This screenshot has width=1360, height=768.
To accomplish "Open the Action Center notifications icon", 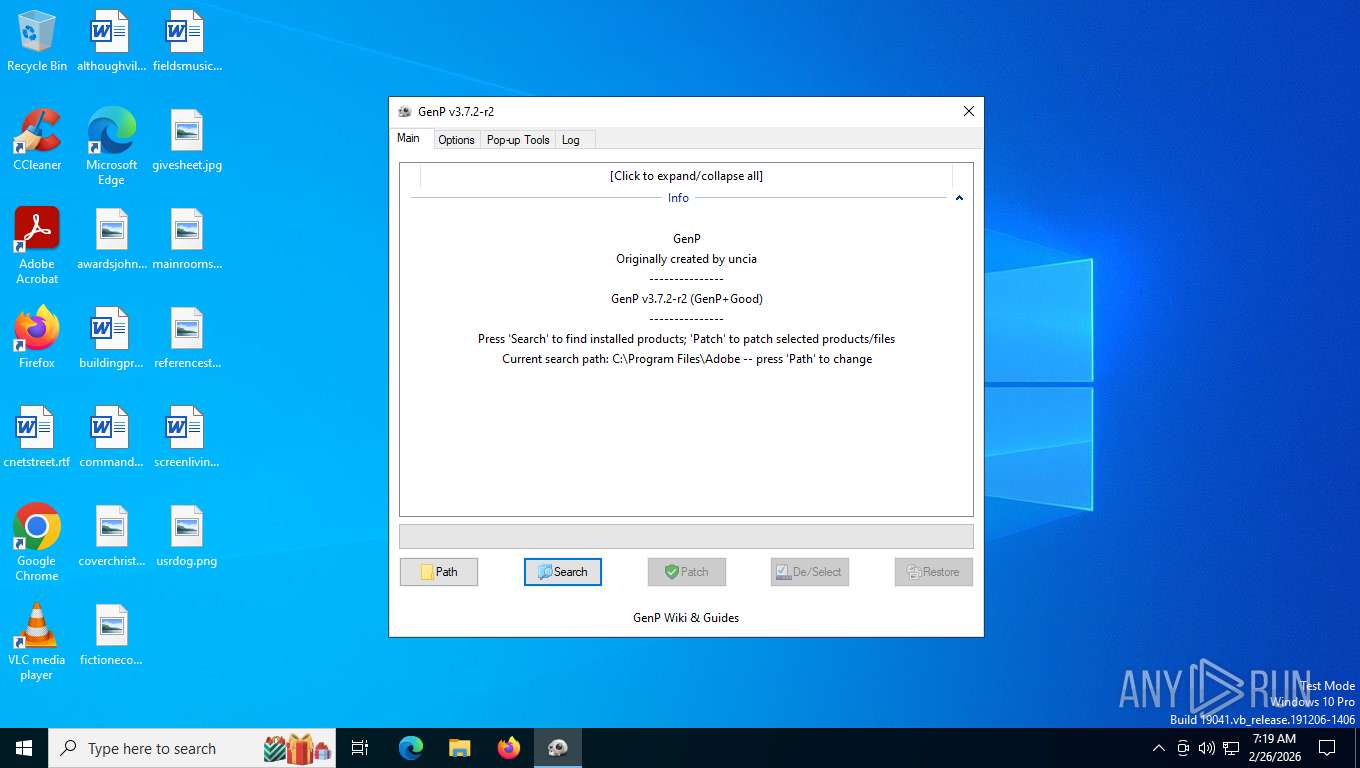I will [x=1327, y=748].
